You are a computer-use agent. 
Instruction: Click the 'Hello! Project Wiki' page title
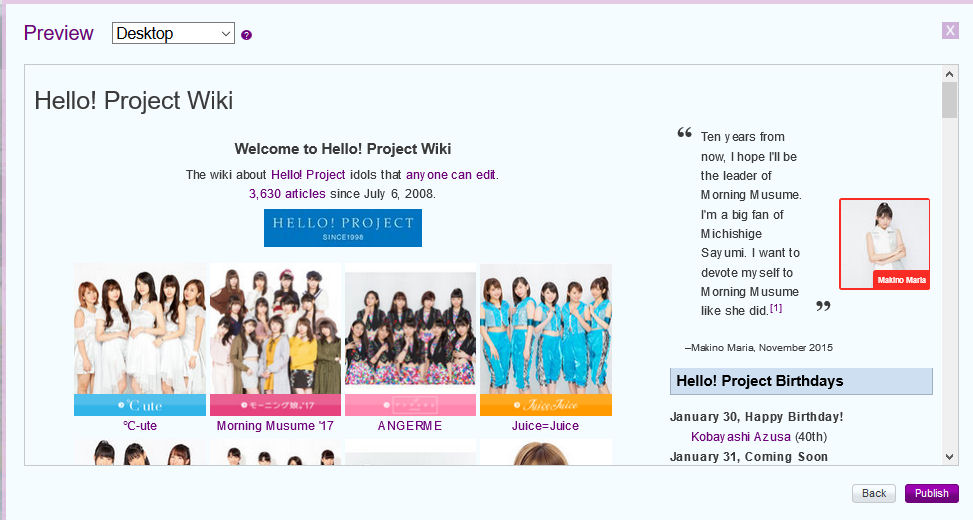click(133, 101)
